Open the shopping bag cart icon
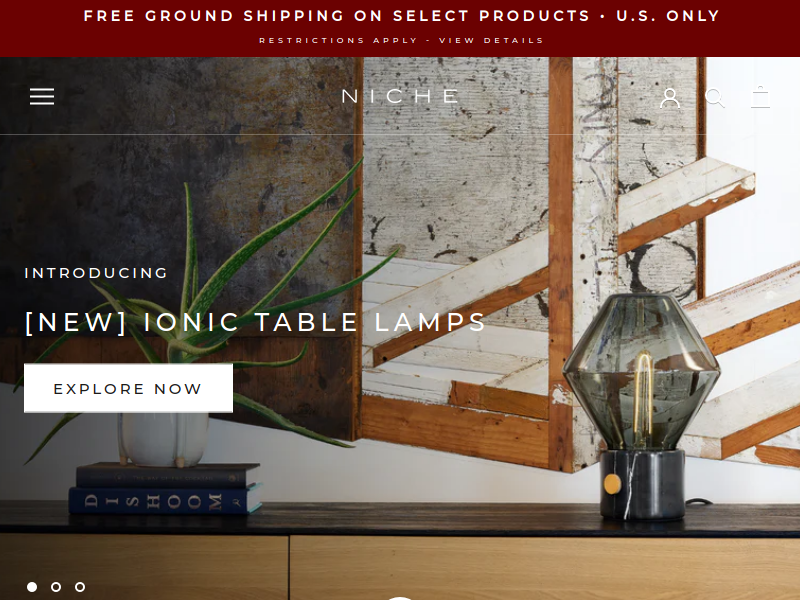800x600 pixels. 760,97
